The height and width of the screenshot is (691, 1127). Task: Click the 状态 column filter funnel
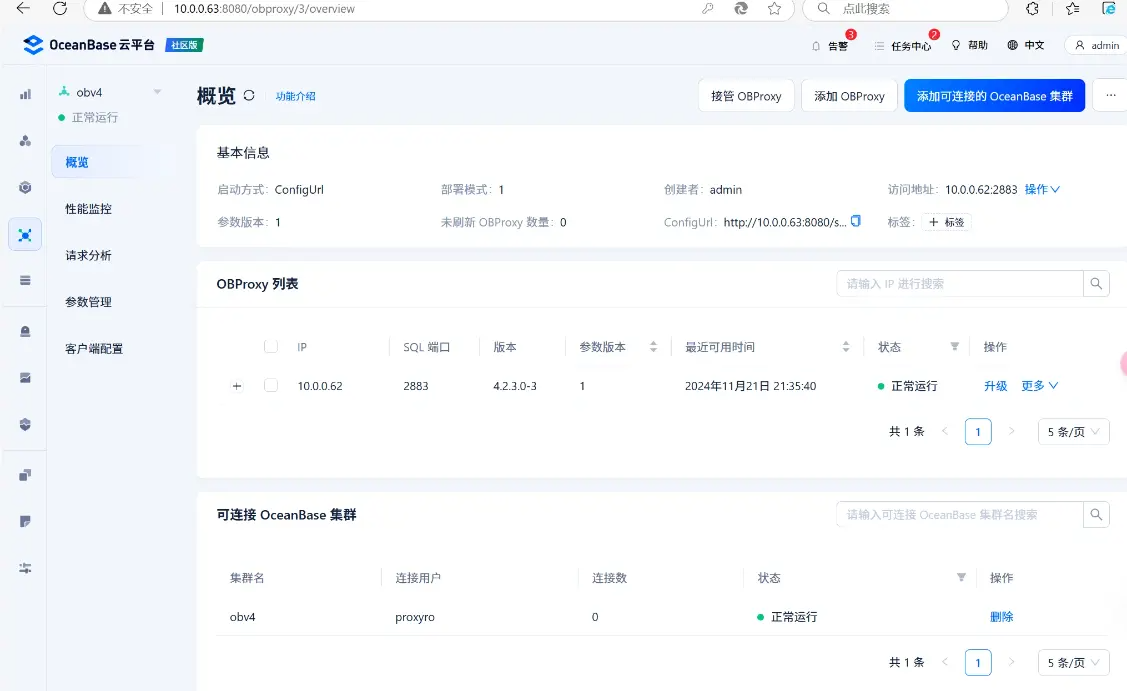click(x=955, y=346)
